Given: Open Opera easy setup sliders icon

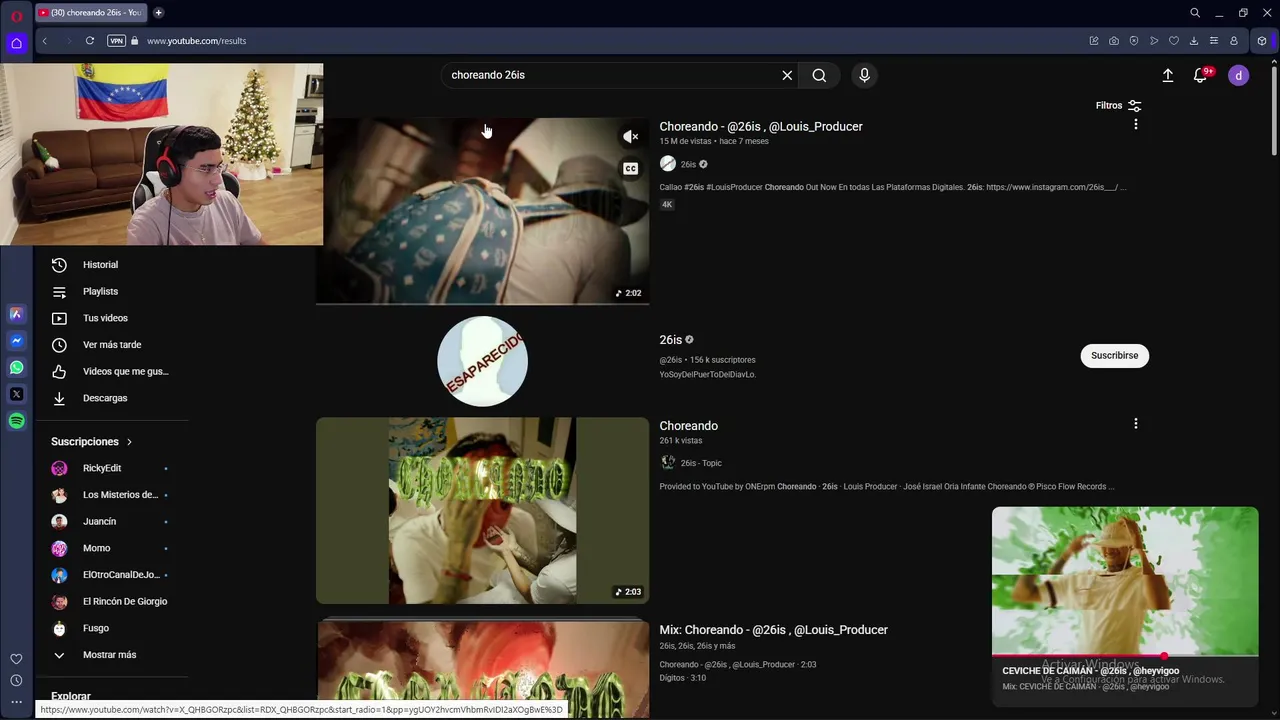Looking at the screenshot, I should pos(1214,41).
